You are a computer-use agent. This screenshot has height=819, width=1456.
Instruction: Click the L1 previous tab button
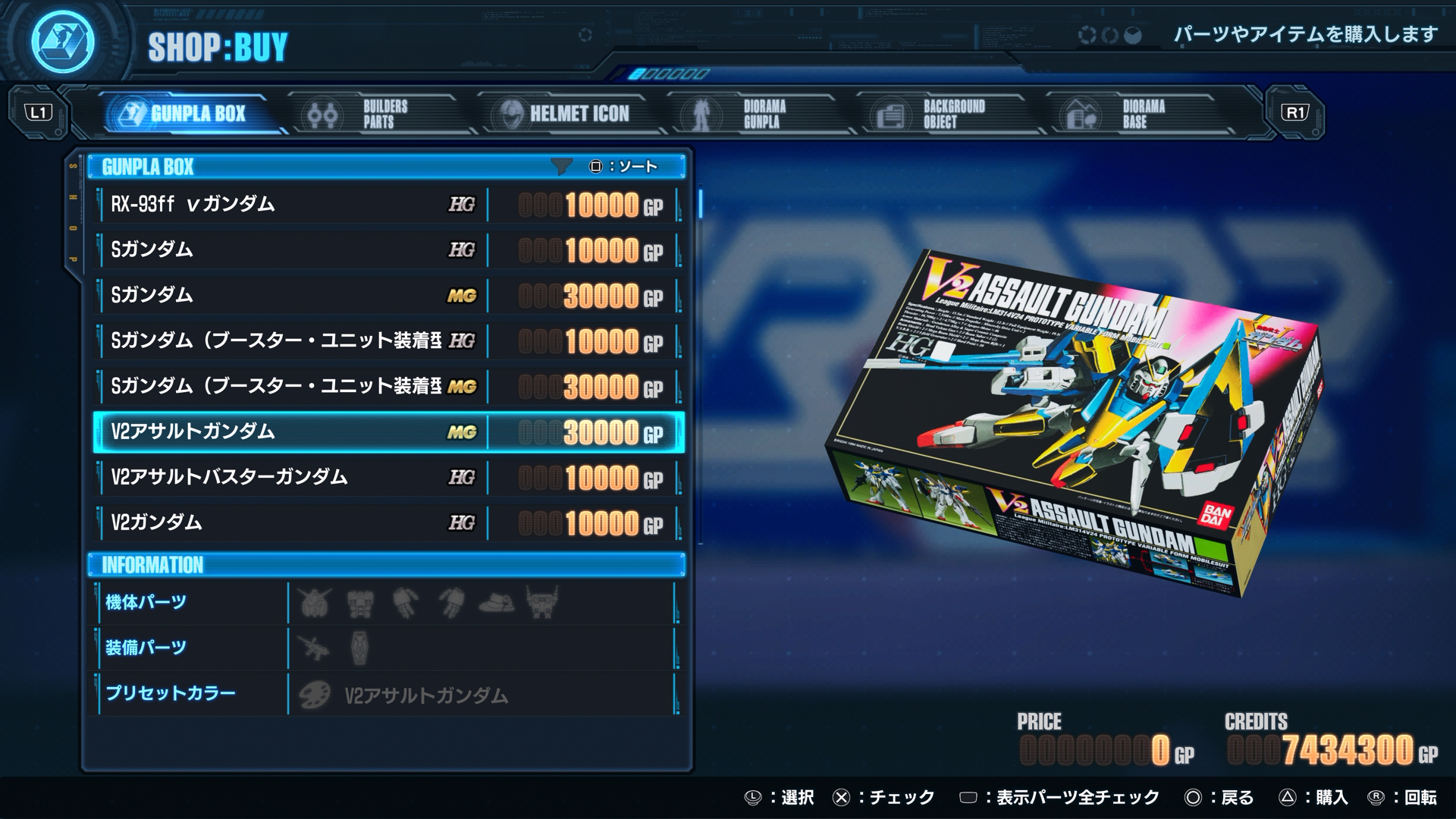39,113
